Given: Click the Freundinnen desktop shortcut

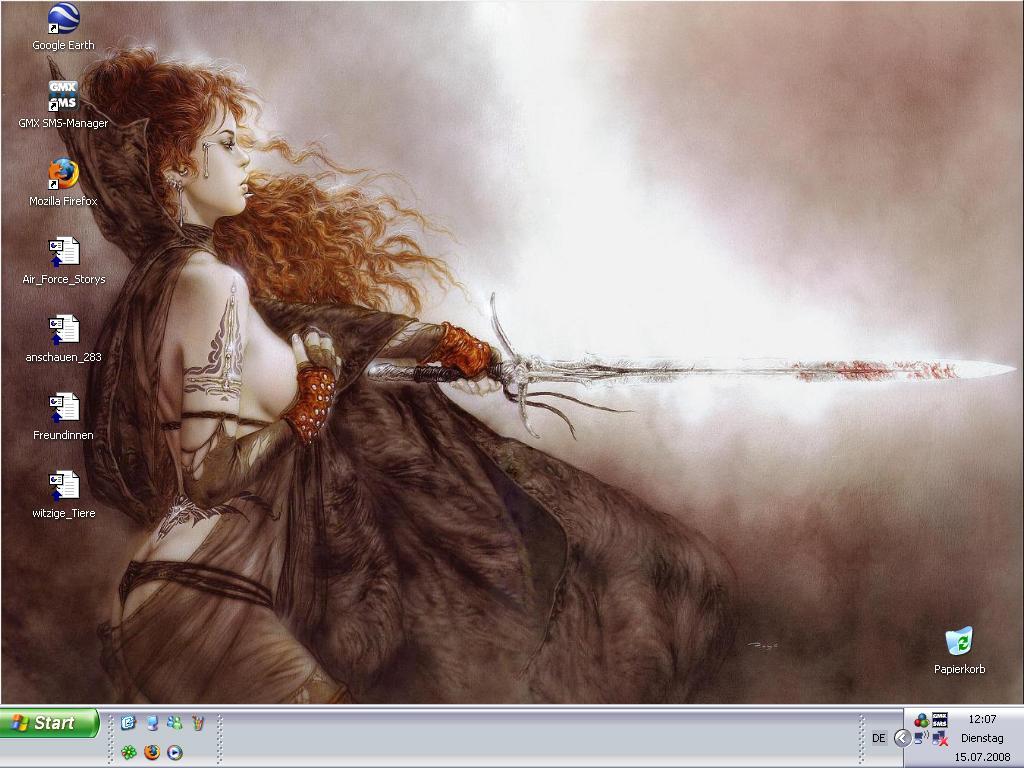Looking at the screenshot, I should point(63,408).
